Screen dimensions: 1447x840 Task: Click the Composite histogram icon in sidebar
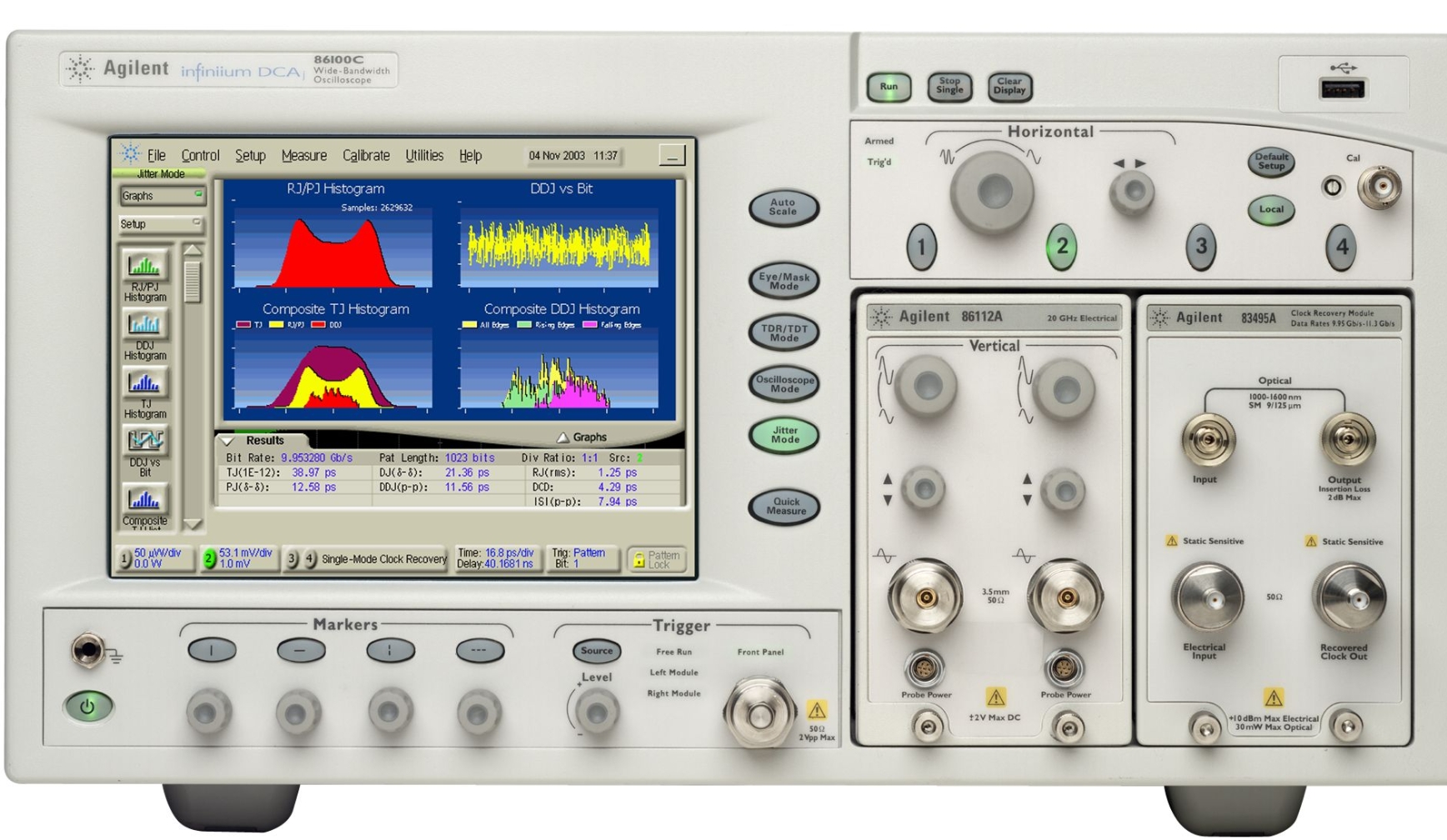click(145, 499)
